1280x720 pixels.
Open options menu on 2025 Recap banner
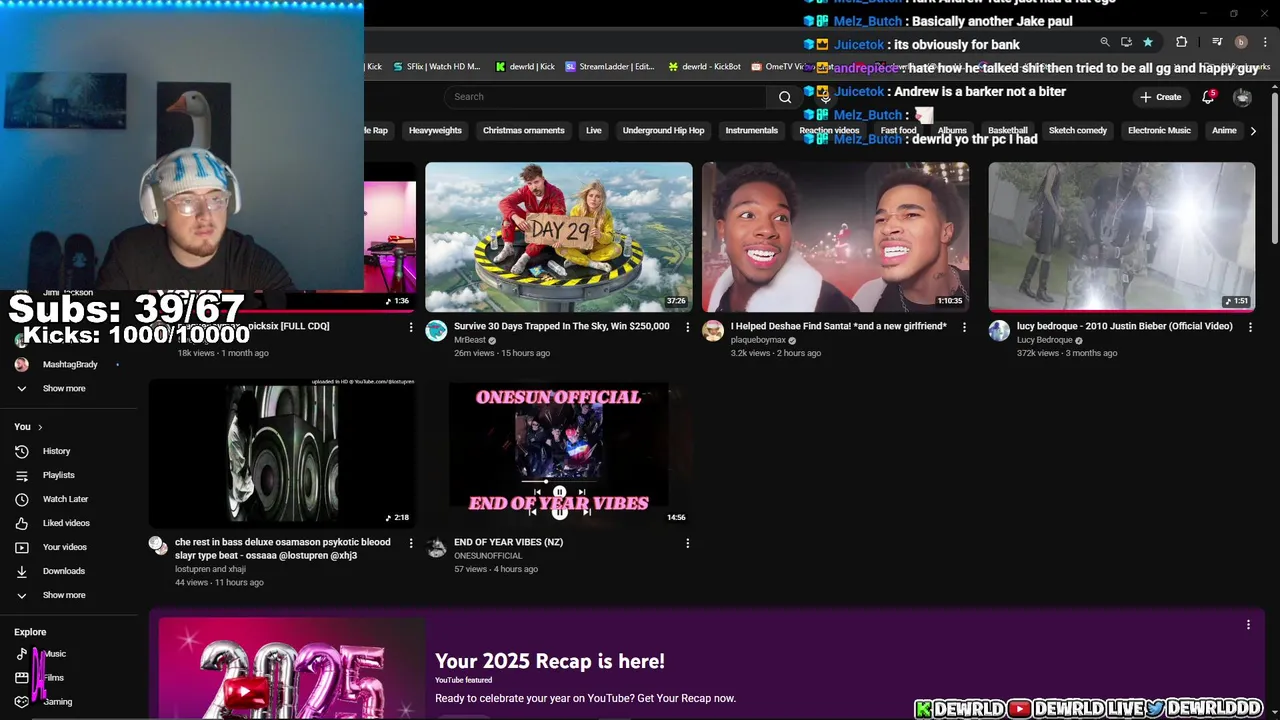(x=1248, y=625)
